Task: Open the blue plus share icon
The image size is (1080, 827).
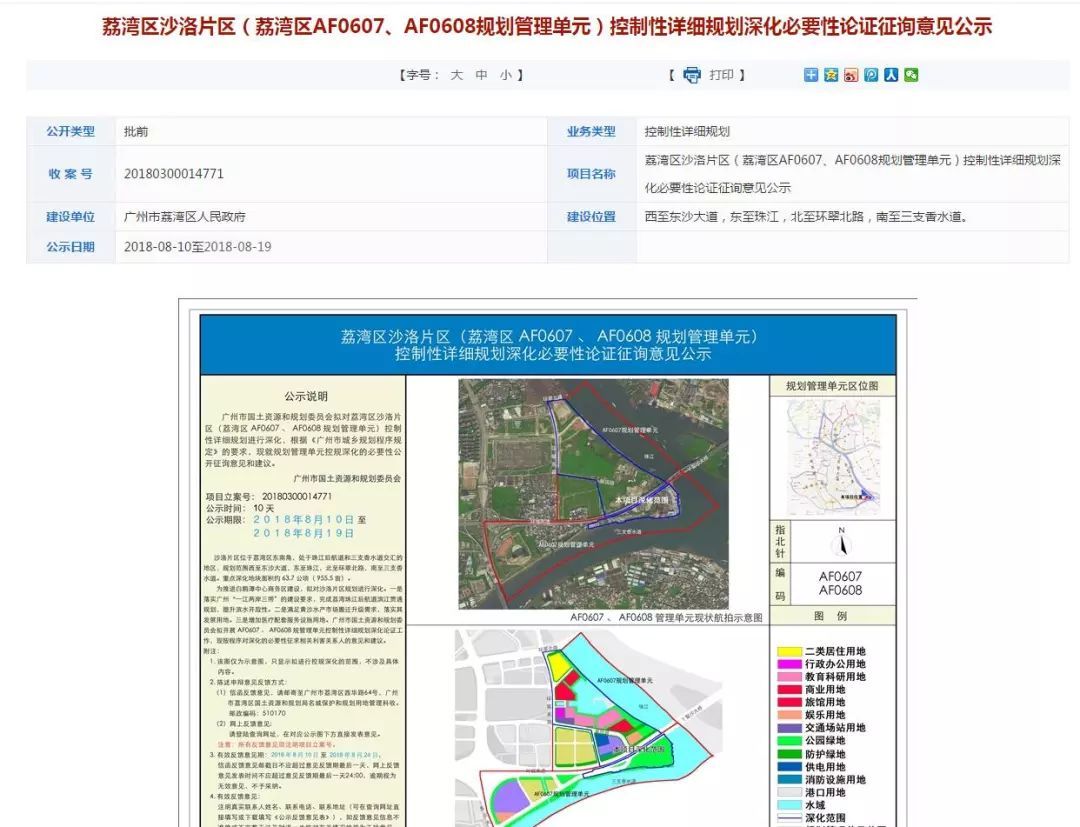Action: click(811, 75)
